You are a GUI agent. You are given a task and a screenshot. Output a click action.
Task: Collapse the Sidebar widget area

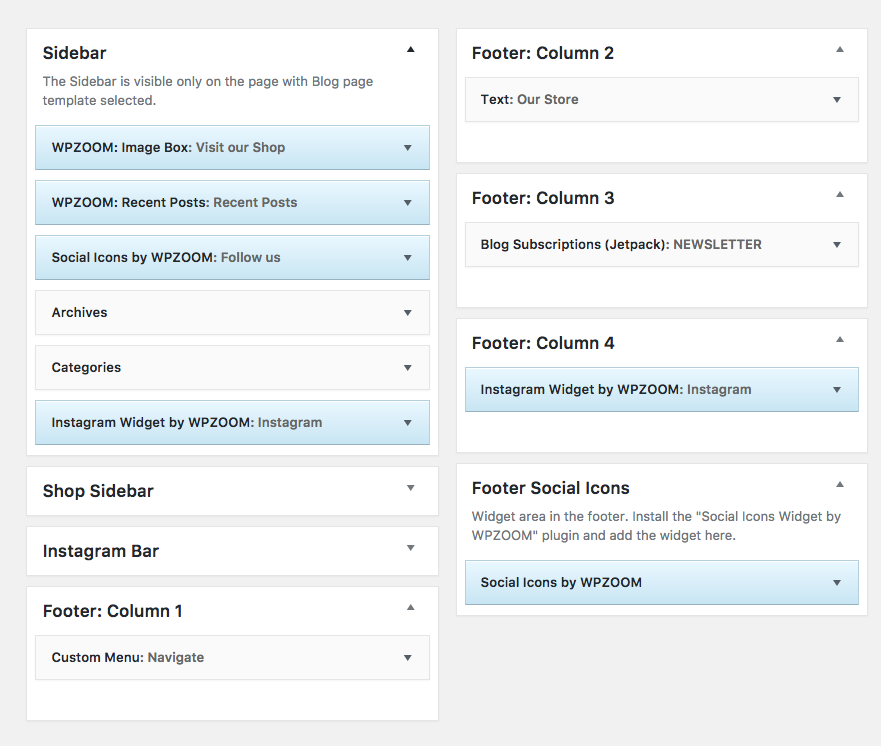[x=411, y=49]
